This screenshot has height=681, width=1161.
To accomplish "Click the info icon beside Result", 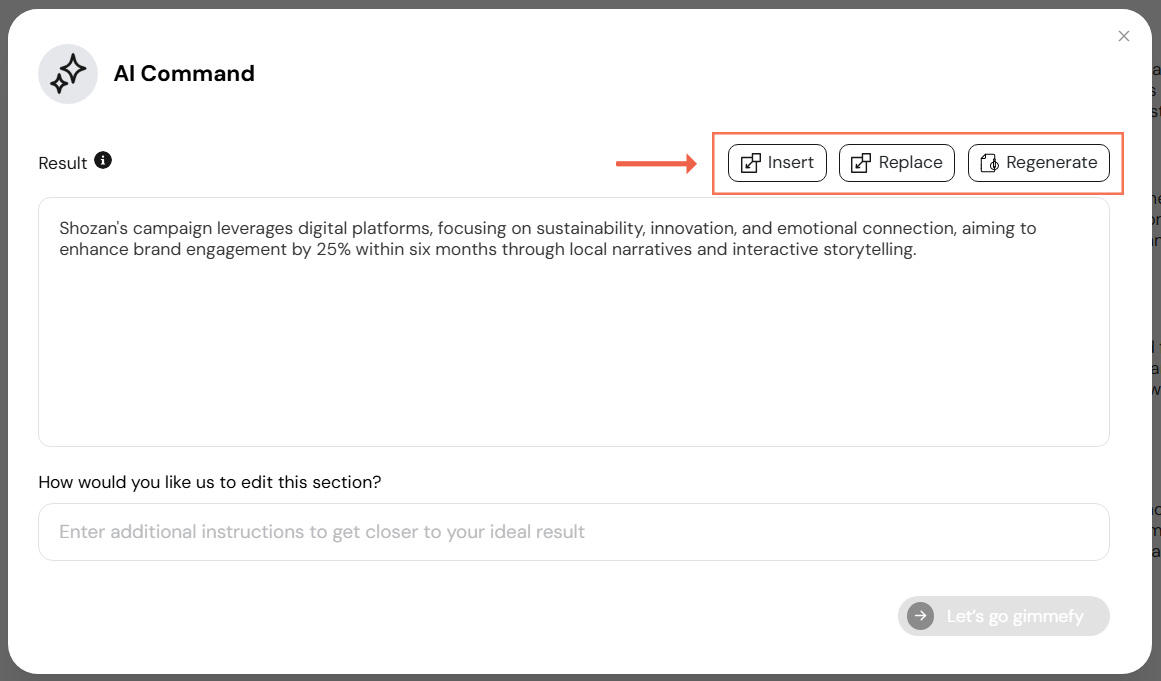I will 103,160.
